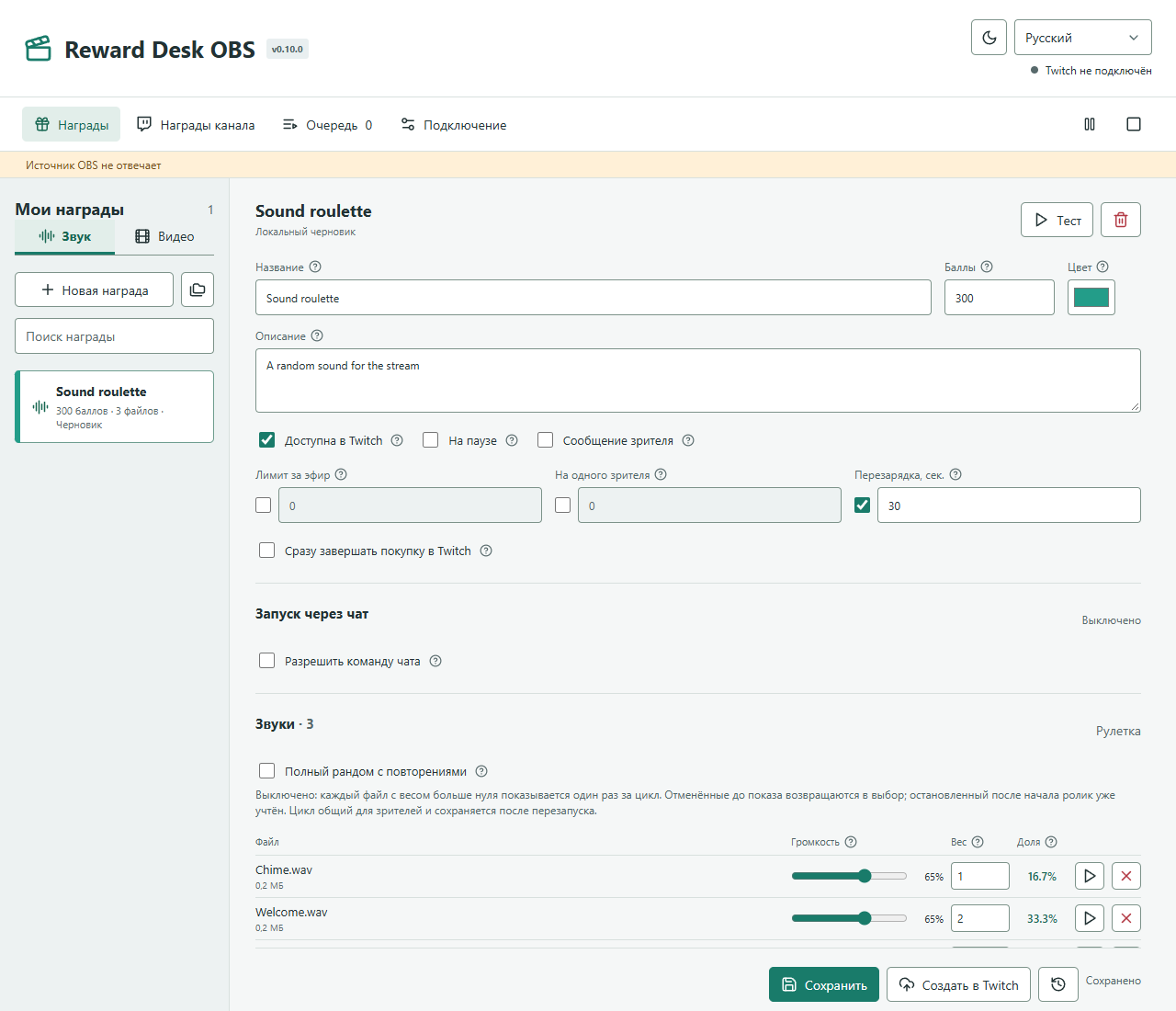Show help icon next to Громкость column

click(851, 842)
